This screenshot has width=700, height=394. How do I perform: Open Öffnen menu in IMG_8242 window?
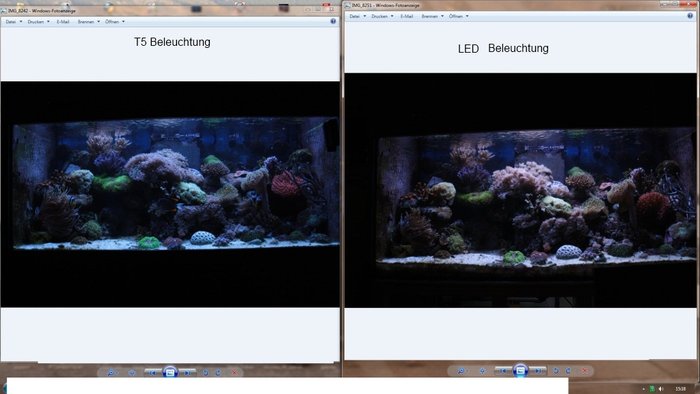115,21
